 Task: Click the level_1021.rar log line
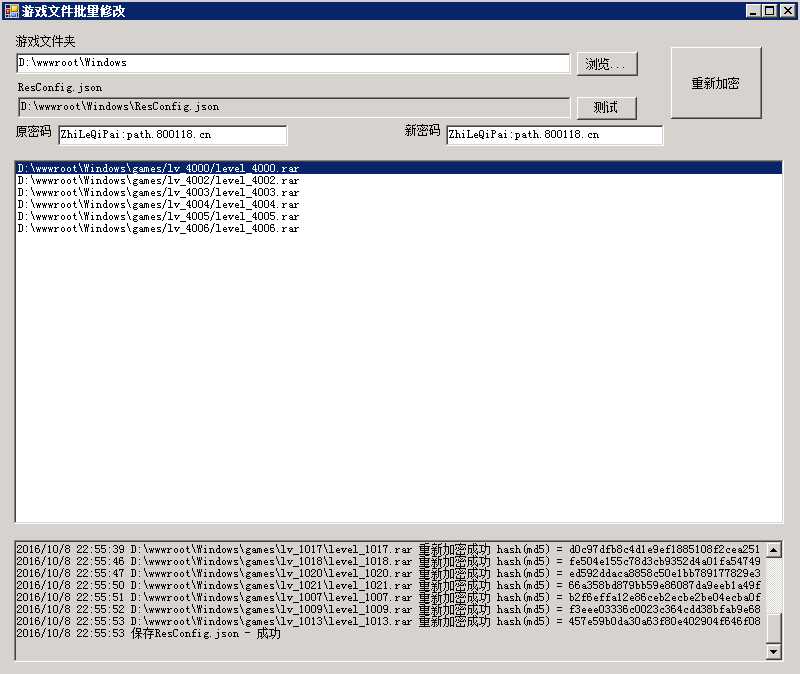[388, 586]
